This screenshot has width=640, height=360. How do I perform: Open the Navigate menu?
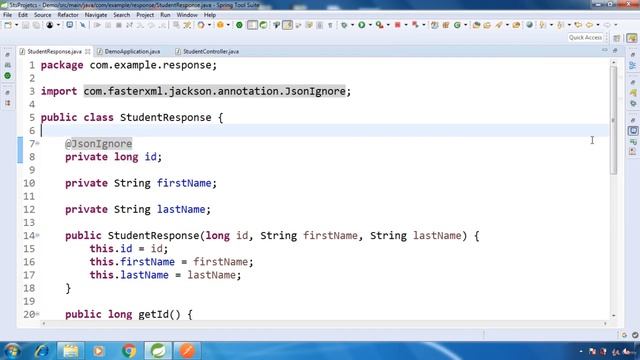pos(96,15)
